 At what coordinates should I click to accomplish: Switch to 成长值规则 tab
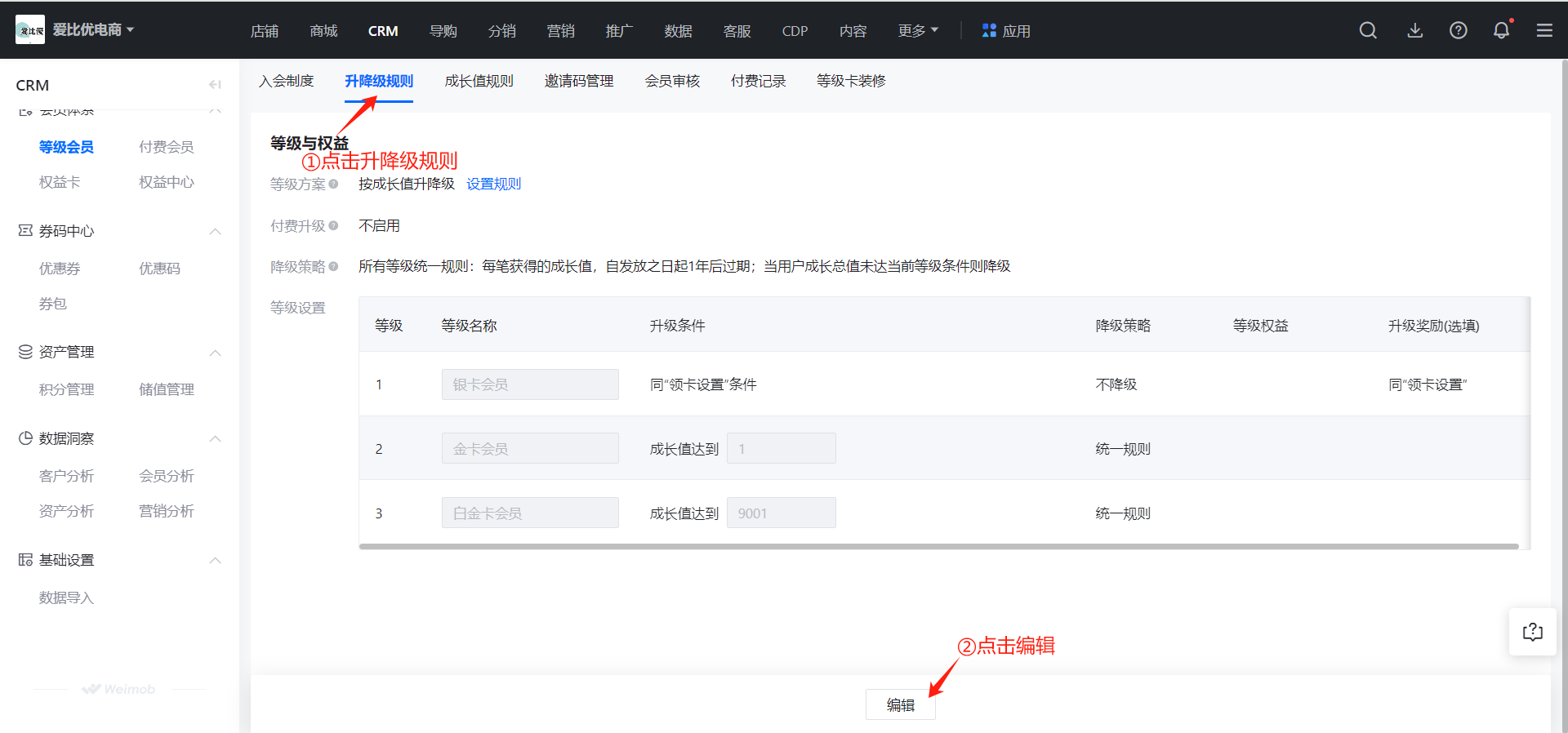(x=479, y=81)
